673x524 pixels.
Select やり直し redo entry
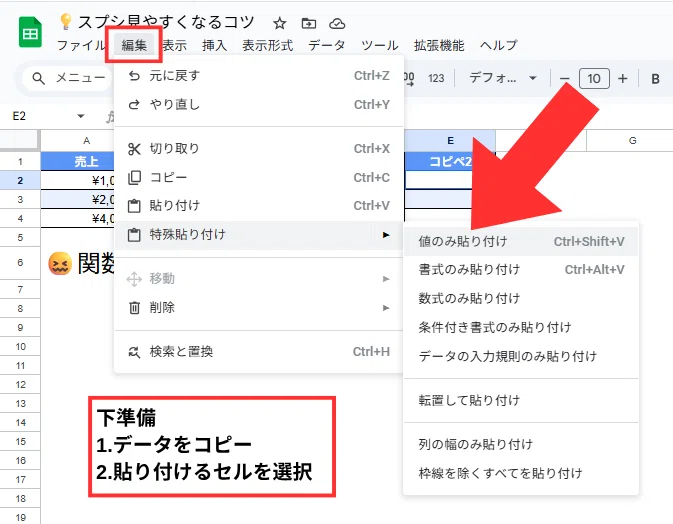[259, 104]
